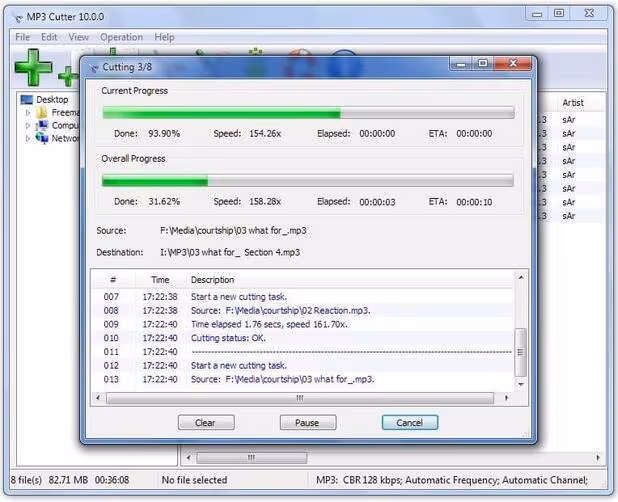Select log row 011 dashed separator line
618x502 pixels.
(302, 352)
